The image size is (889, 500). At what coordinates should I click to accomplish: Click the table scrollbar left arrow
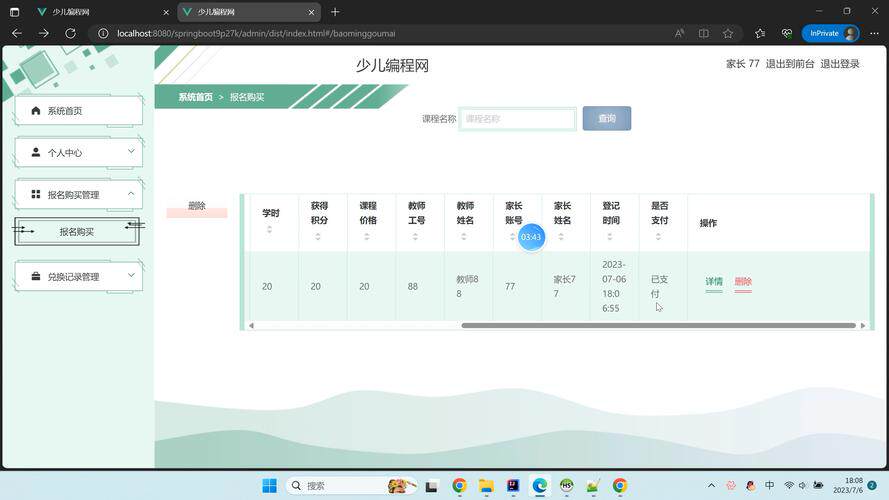click(x=251, y=325)
